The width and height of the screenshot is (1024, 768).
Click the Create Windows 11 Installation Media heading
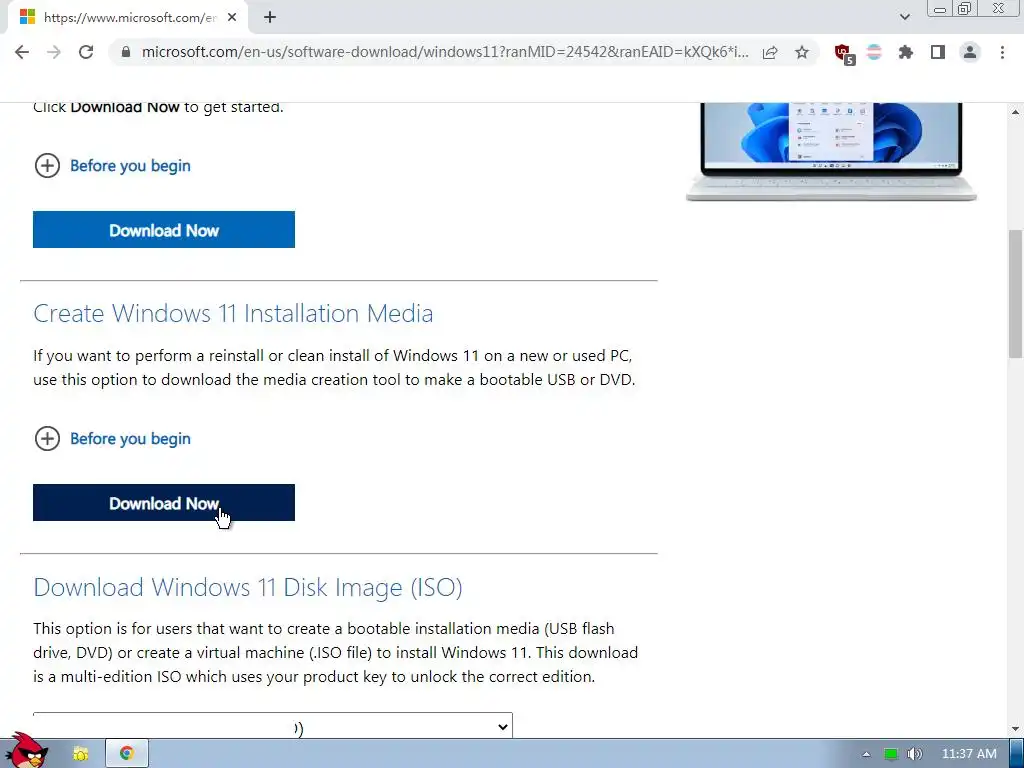click(x=233, y=313)
